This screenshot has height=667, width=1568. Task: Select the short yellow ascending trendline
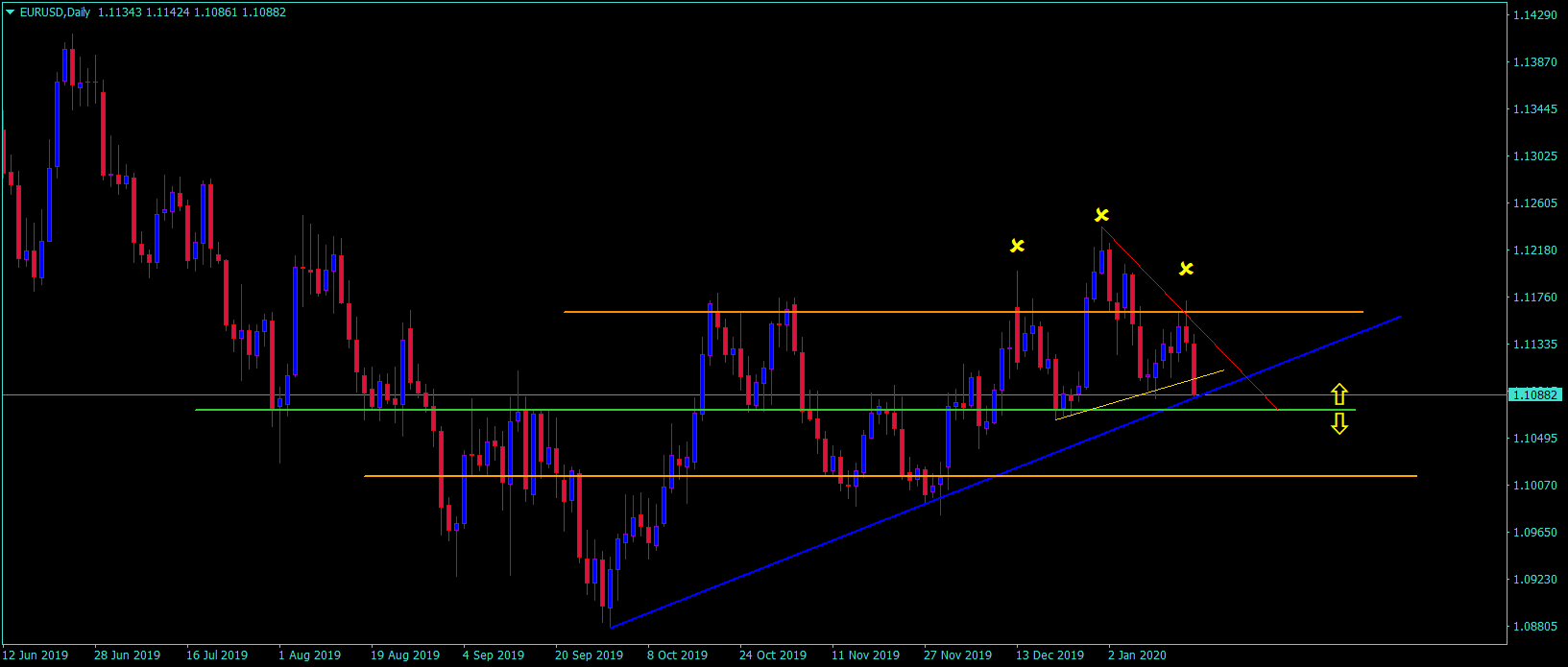coord(1140,394)
